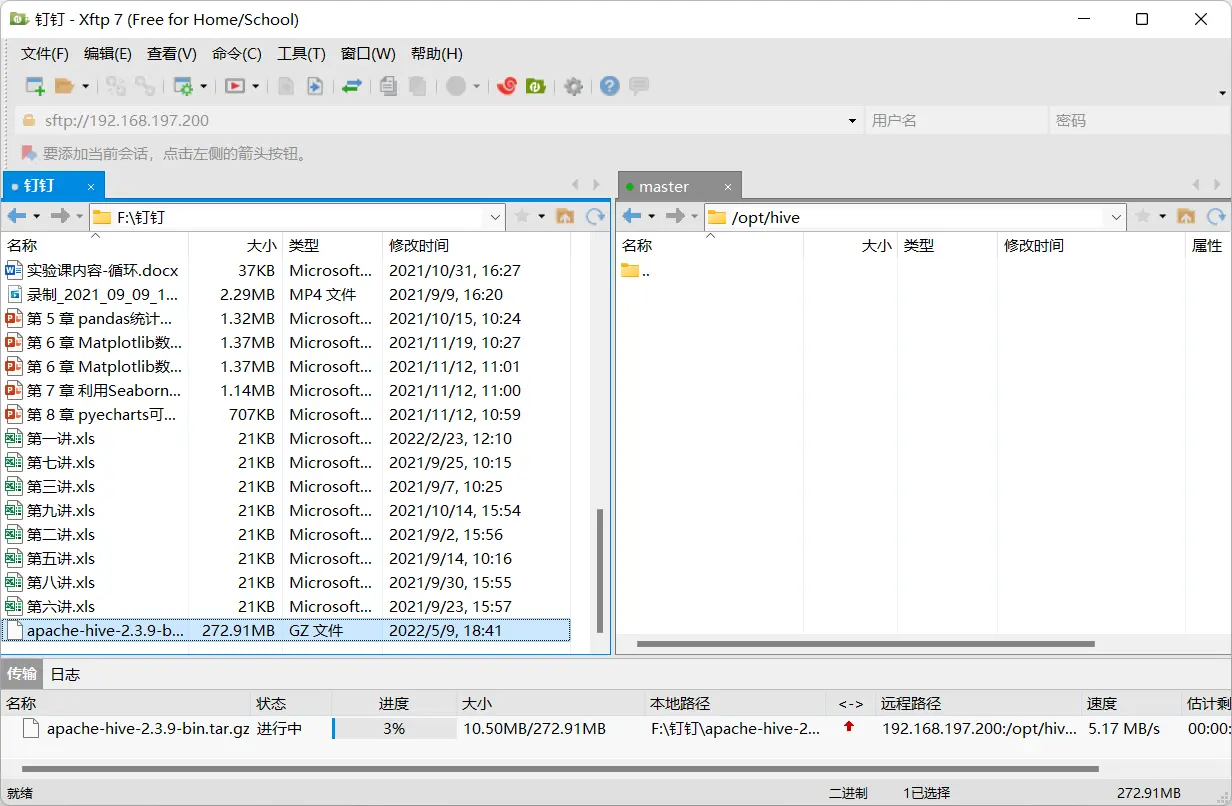Go forward in local pane navigation
This screenshot has width=1232, height=806.
pos(60,216)
